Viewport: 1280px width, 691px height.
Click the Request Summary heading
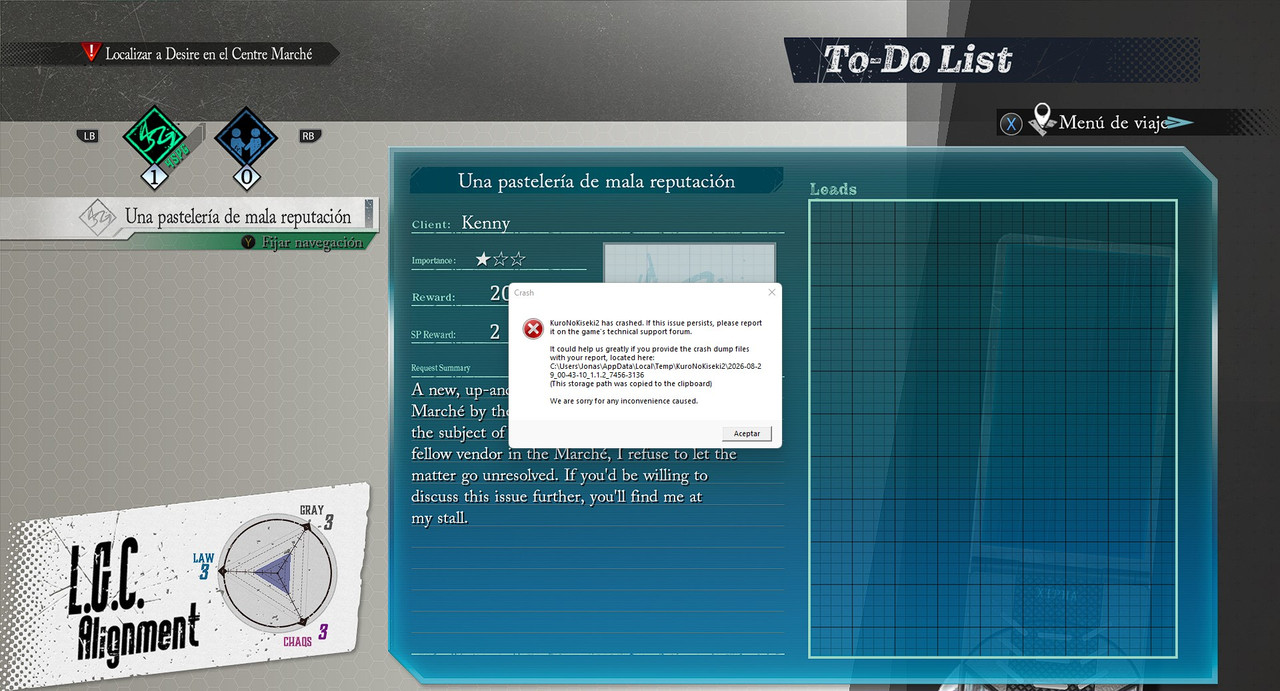441,368
